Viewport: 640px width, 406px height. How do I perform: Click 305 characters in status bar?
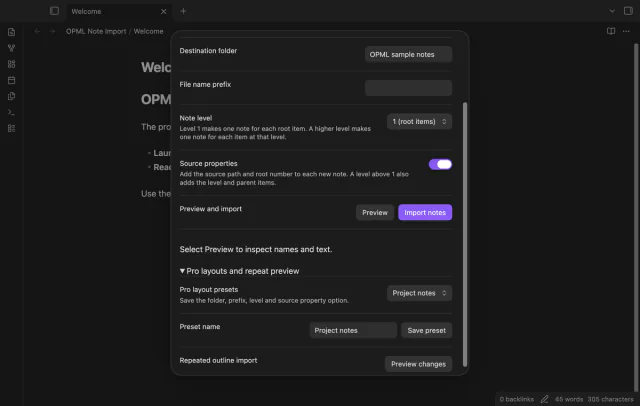click(610, 399)
